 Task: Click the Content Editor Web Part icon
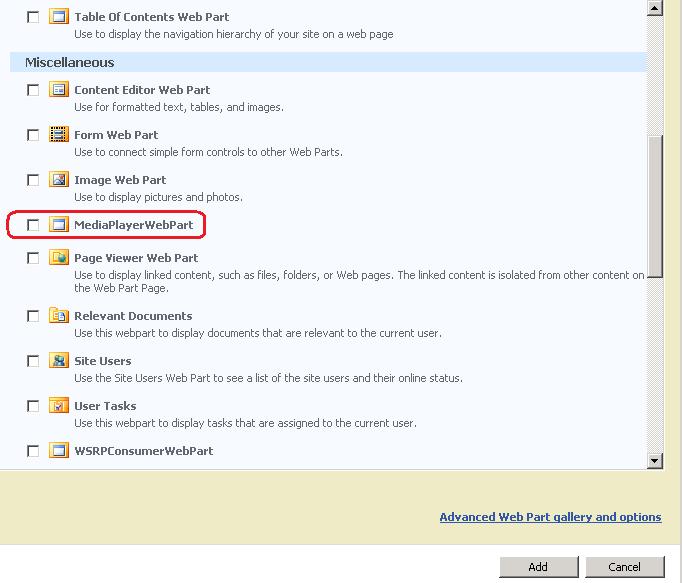59,90
